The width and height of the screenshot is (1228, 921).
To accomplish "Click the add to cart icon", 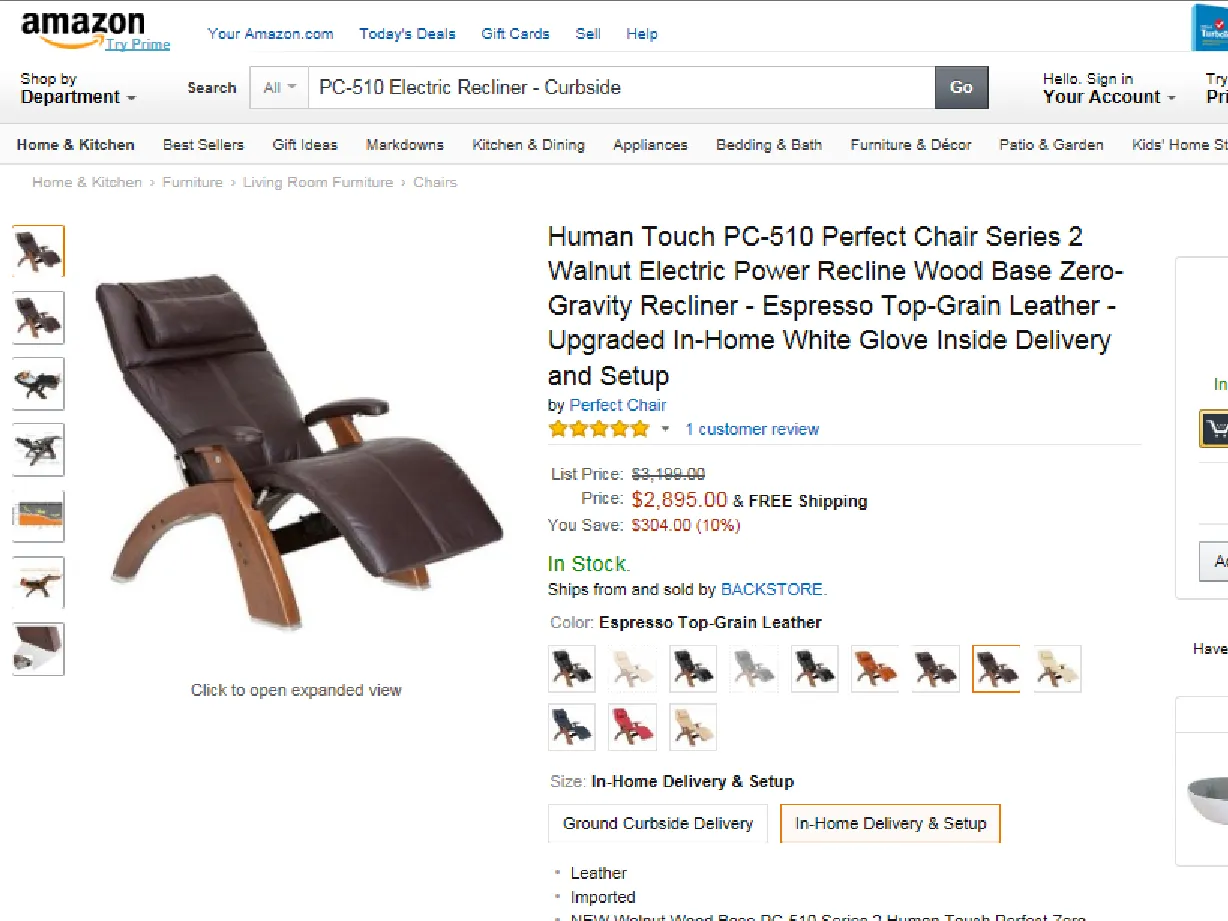I will click(1214, 429).
